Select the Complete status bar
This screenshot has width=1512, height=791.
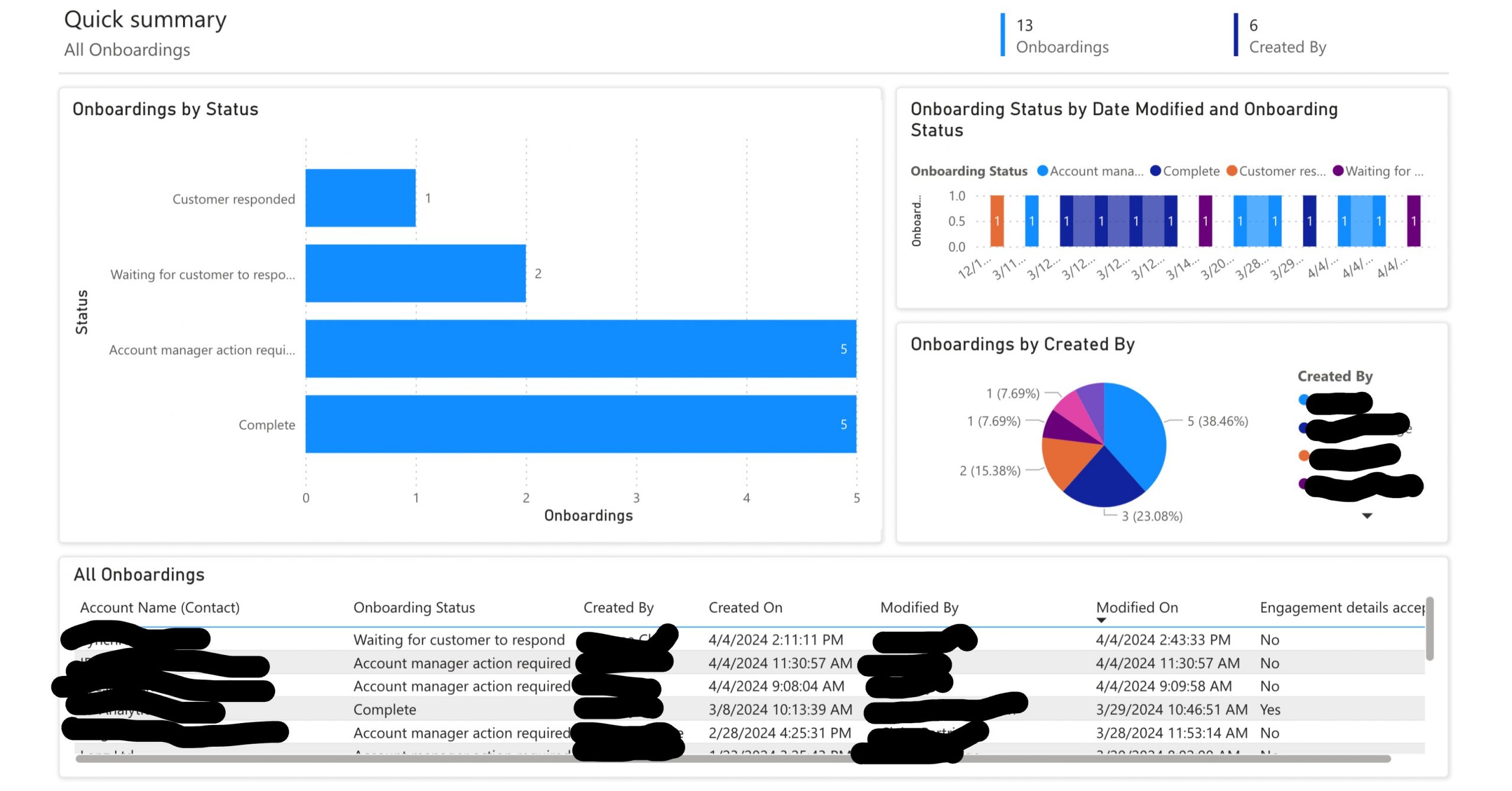pos(581,424)
